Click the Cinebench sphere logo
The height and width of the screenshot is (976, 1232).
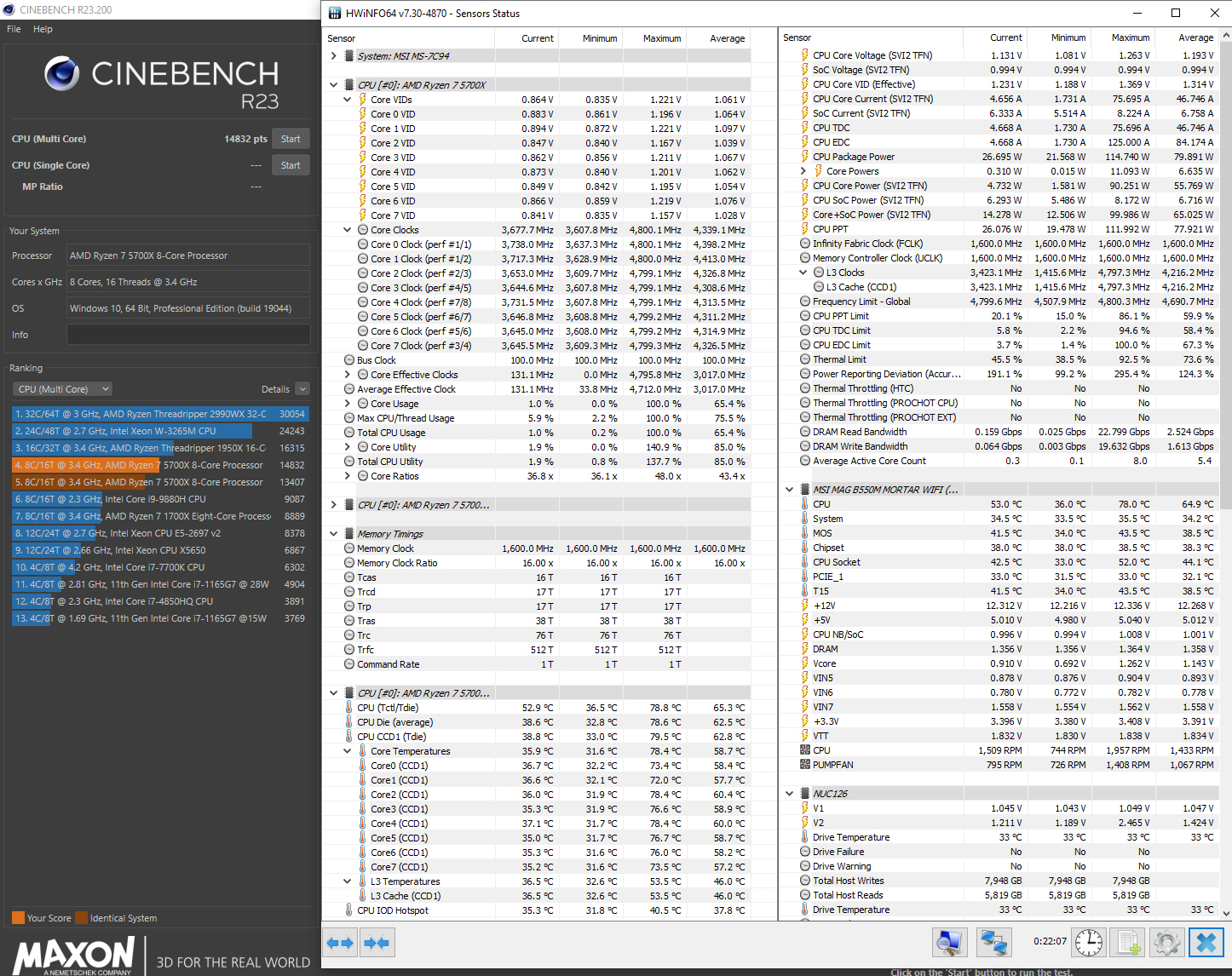pyautogui.click(x=61, y=74)
